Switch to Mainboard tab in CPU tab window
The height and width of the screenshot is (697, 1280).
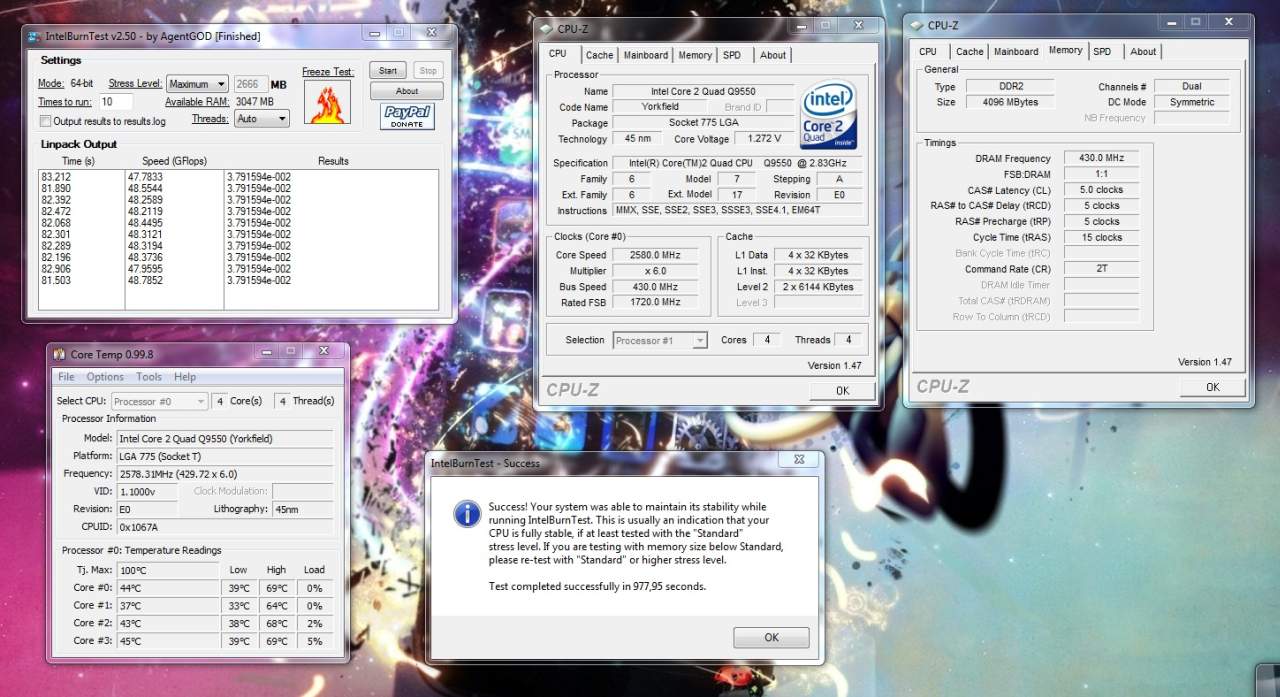point(646,55)
